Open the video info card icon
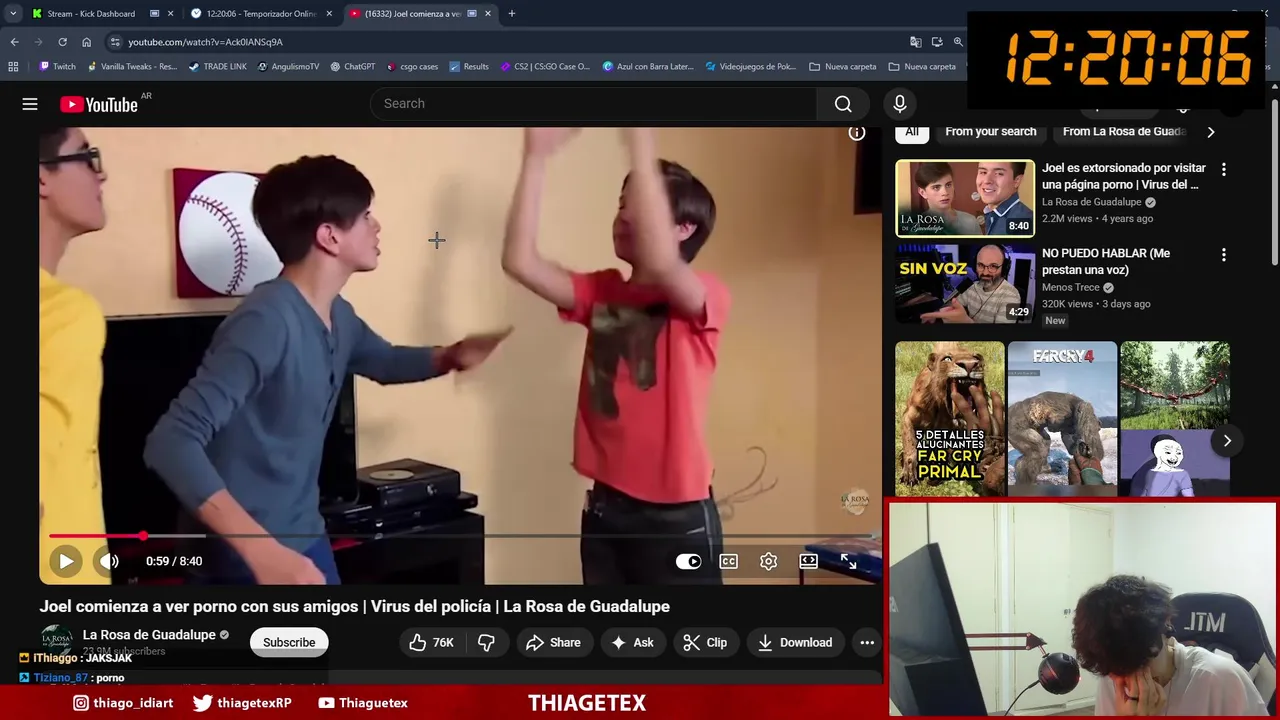 [857, 133]
